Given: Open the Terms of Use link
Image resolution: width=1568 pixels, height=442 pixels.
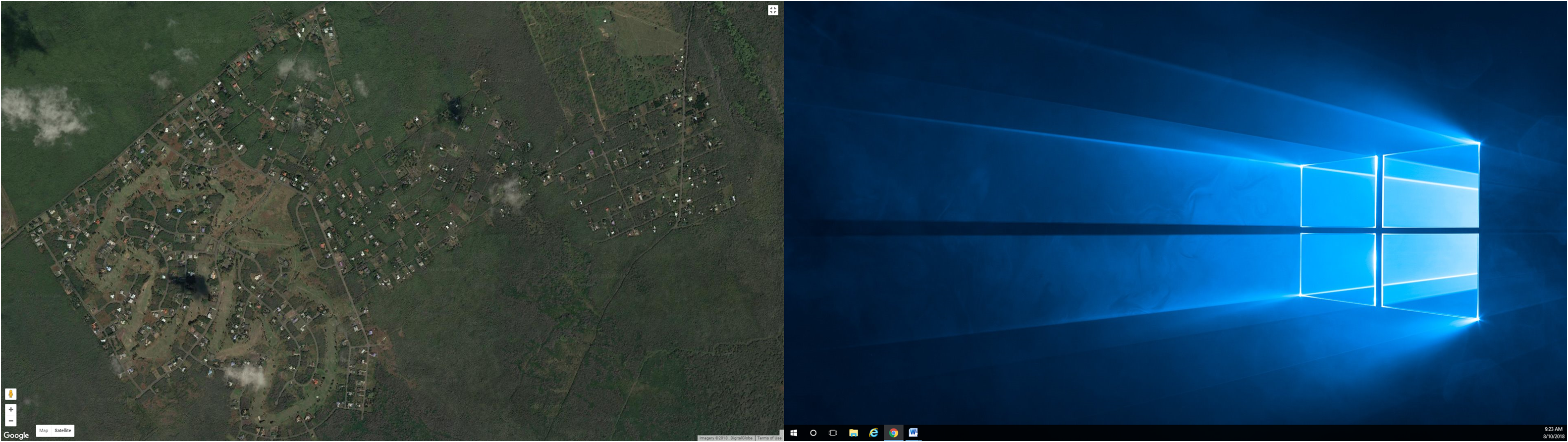Looking at the screenshot, I should point(769,438).
